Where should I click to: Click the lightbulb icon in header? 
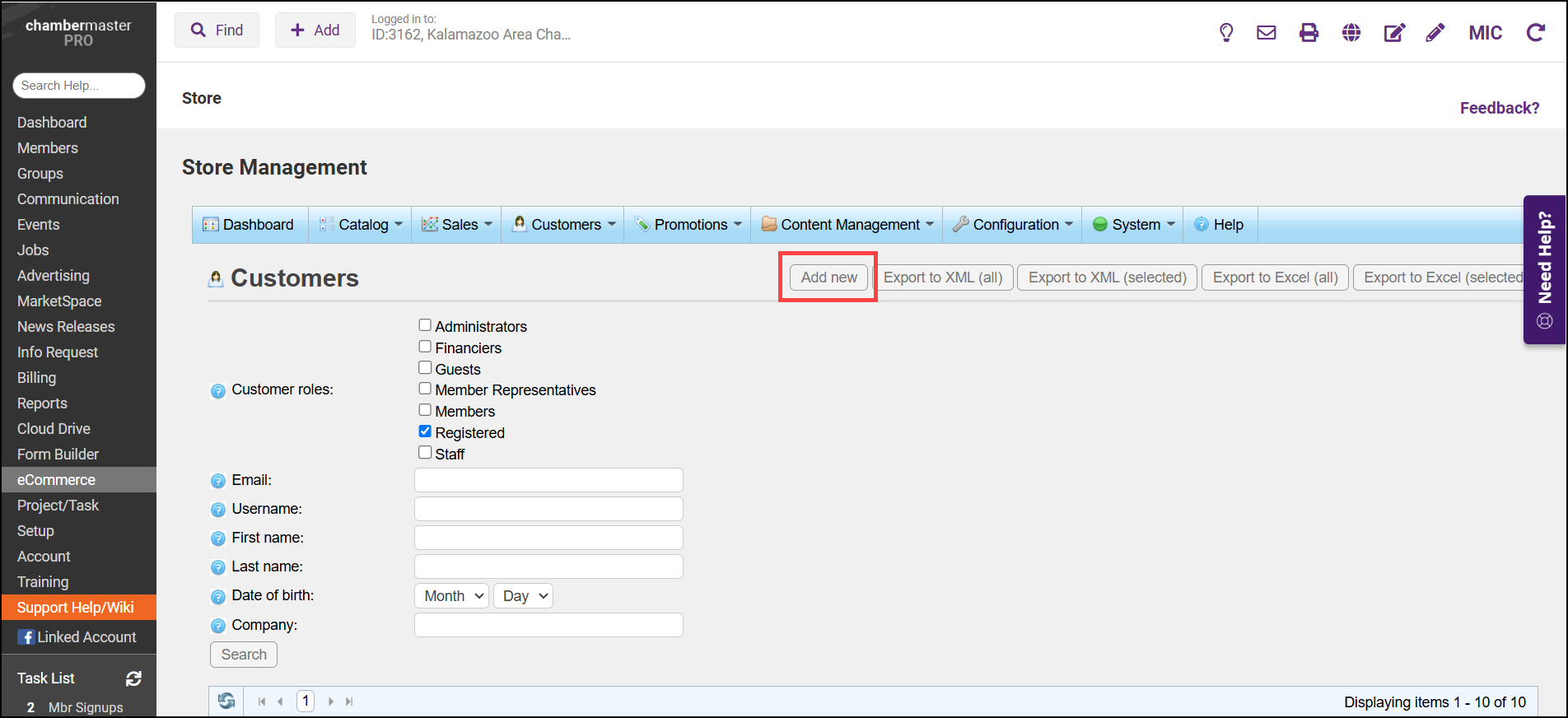coord(1226,33)
